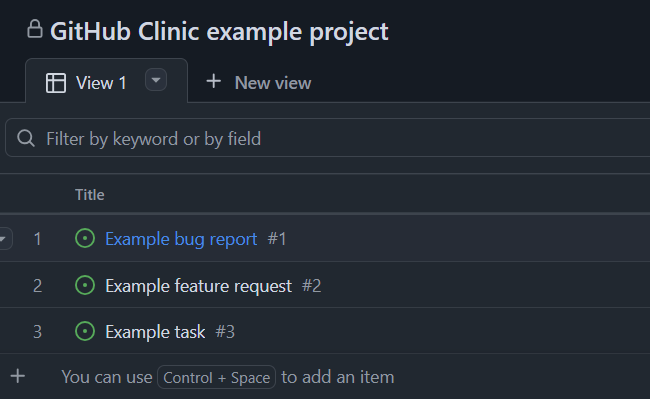Image resolution: width=650 pixels, height=399 pixels.
Task: Click the open issue icon for Example feature request
Action: tap(85, 285)
